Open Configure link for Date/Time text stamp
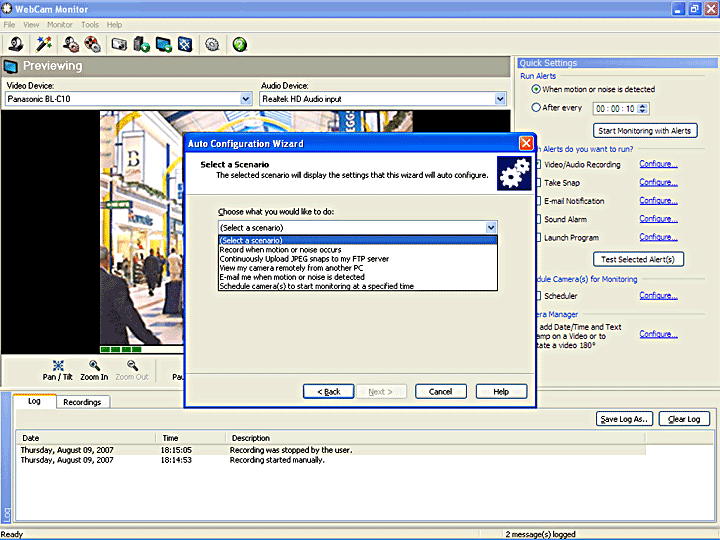Screen dimensions: 720x540 click(658, 334)
